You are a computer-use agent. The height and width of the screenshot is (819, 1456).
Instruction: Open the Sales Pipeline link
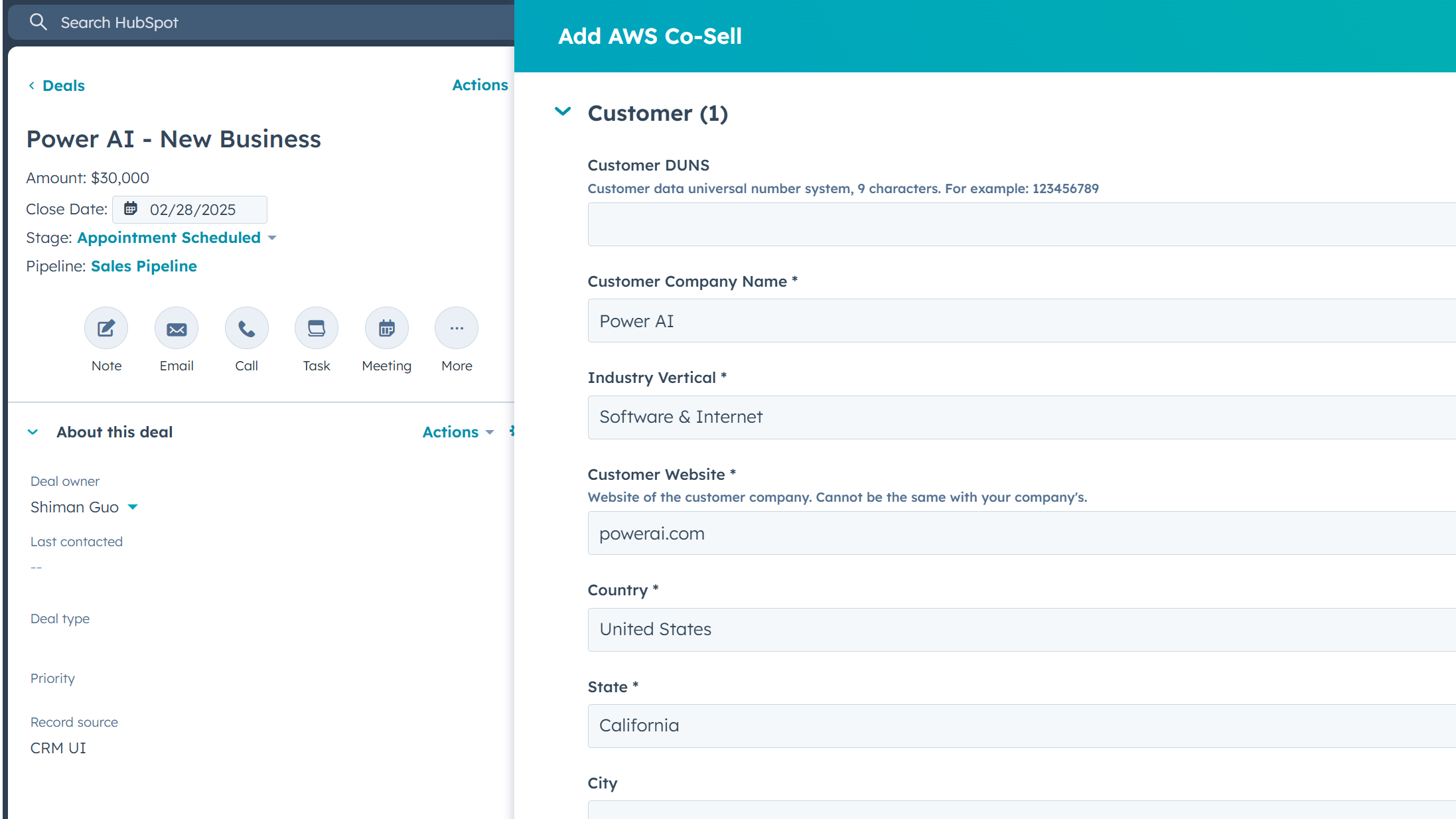click(143, 266)
